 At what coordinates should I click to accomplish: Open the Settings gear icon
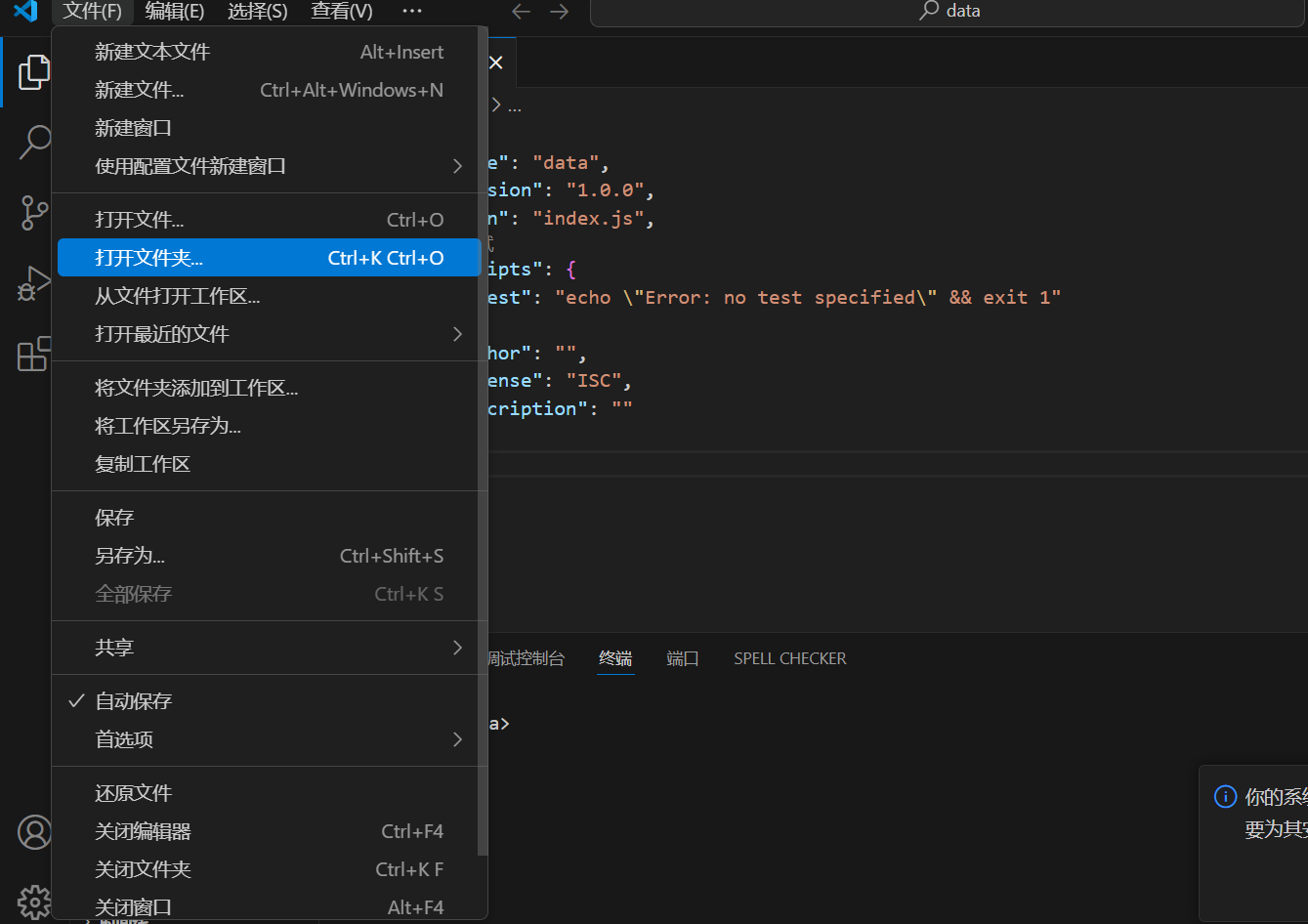[34, 901]
